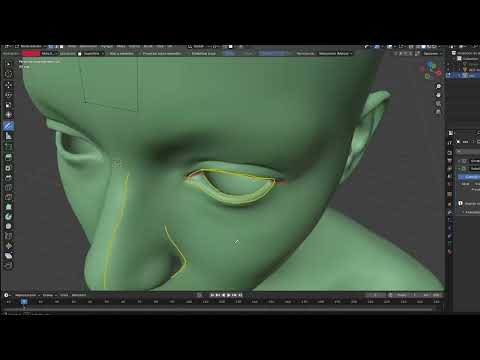480x360 pixels.
Task: Enable vertex select mode
Action: click(x=50, y=46)
